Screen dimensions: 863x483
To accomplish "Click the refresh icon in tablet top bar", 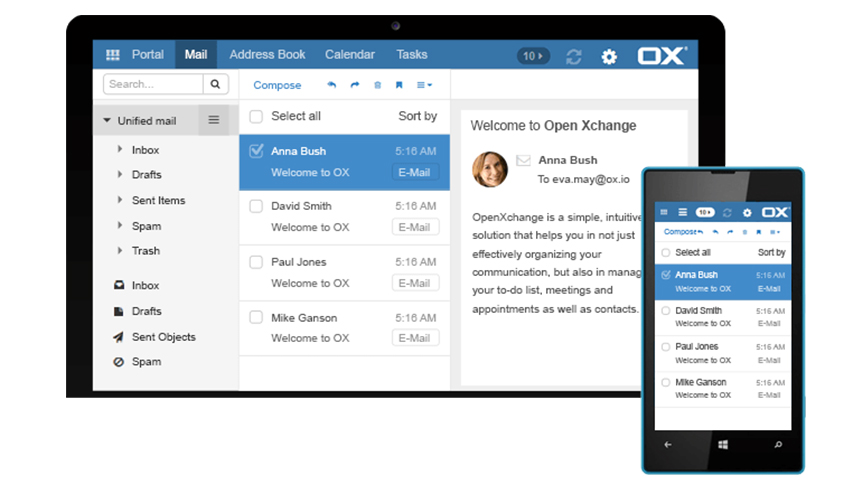I will 573,56.
